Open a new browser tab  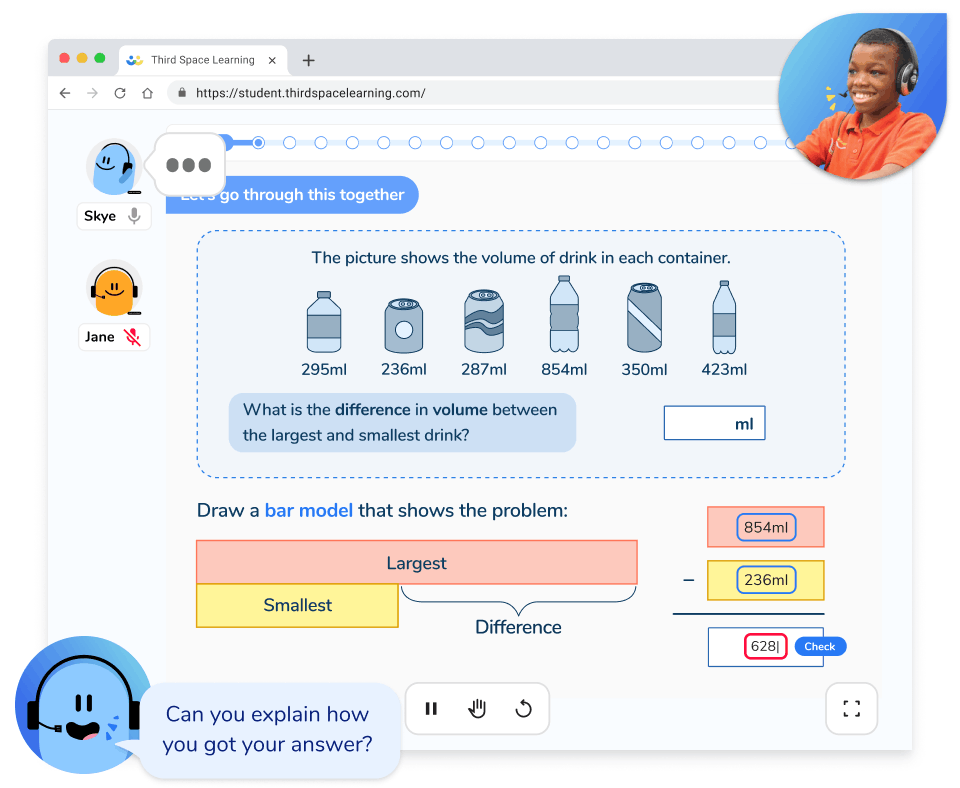pos(308,60)
